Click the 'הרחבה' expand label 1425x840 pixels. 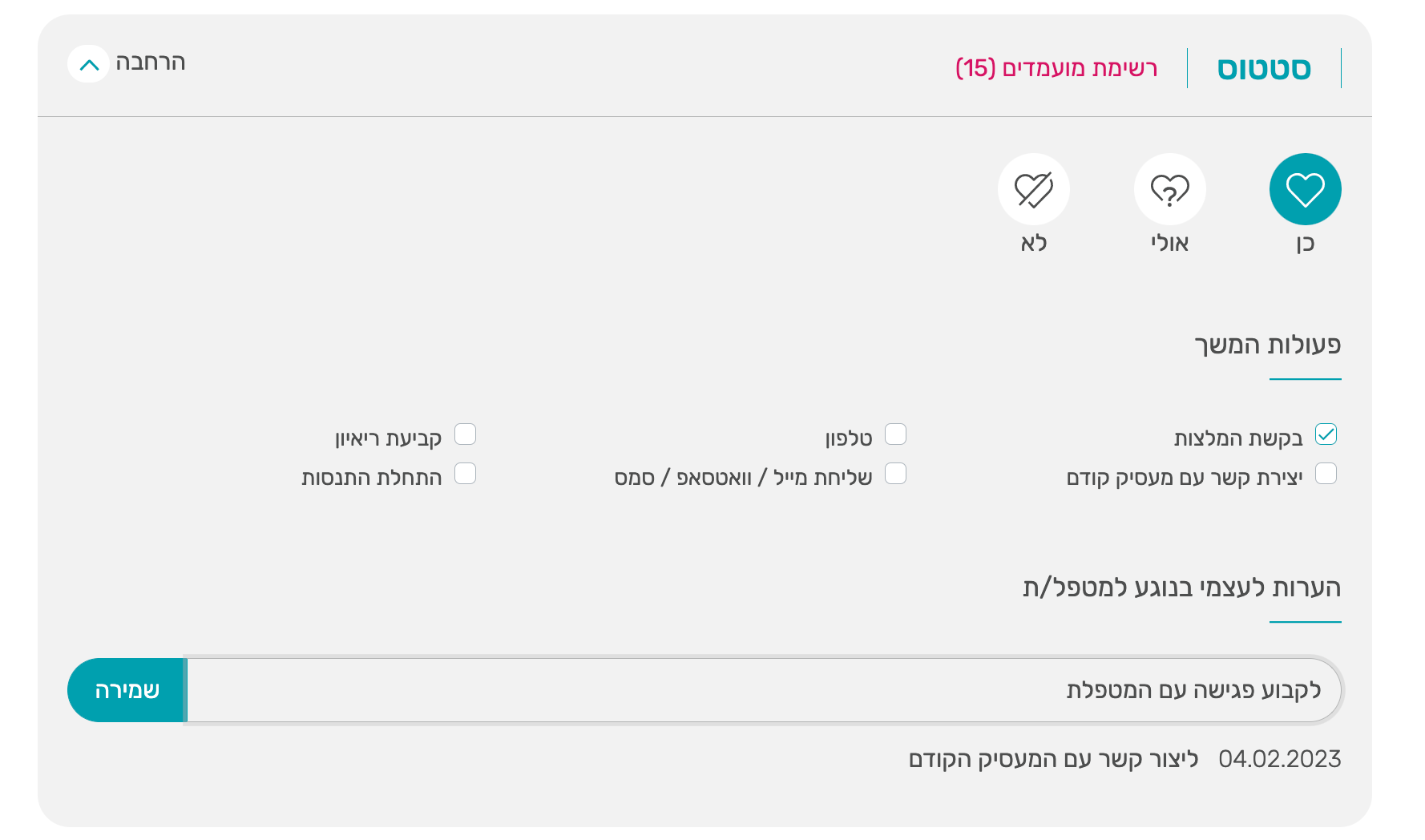point(151,63)
